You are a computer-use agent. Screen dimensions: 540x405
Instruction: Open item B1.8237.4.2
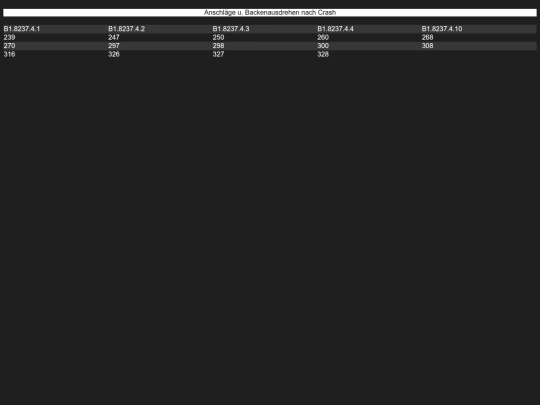point(126,29)
